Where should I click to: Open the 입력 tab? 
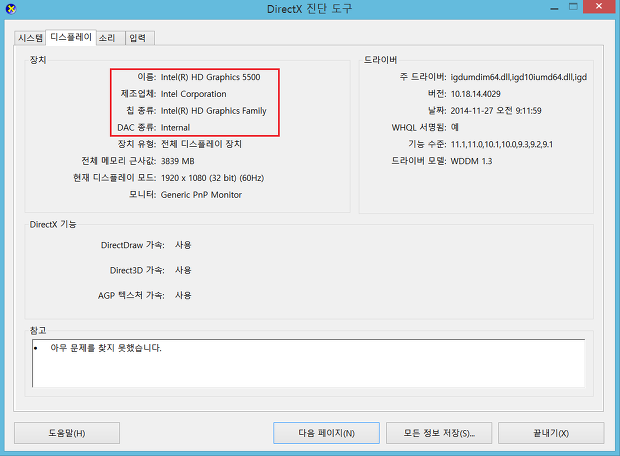[140, 38]
